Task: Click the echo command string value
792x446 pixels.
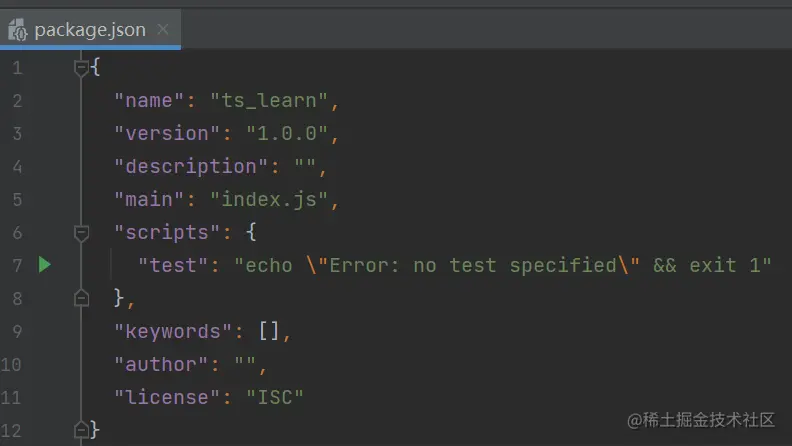Action: (x=503, y=265)
